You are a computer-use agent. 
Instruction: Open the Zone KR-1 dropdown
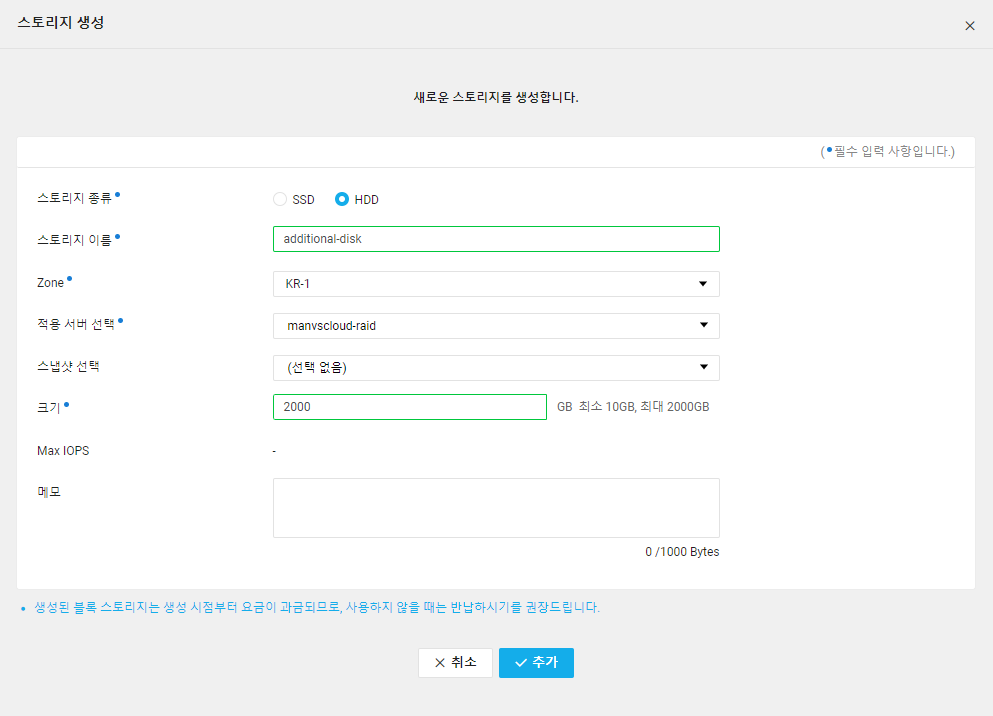click(496, 284)
